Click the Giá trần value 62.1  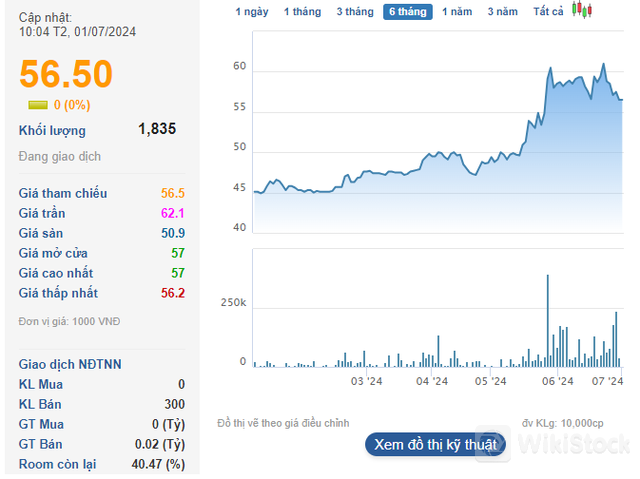coord(173,213)
